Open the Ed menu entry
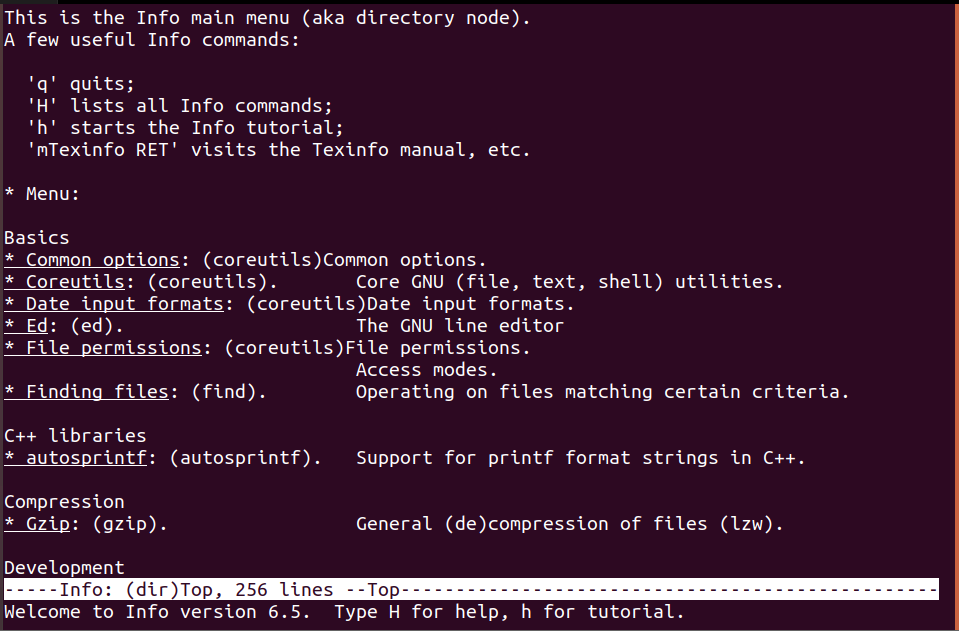959x631 pixels. point(26,326)
